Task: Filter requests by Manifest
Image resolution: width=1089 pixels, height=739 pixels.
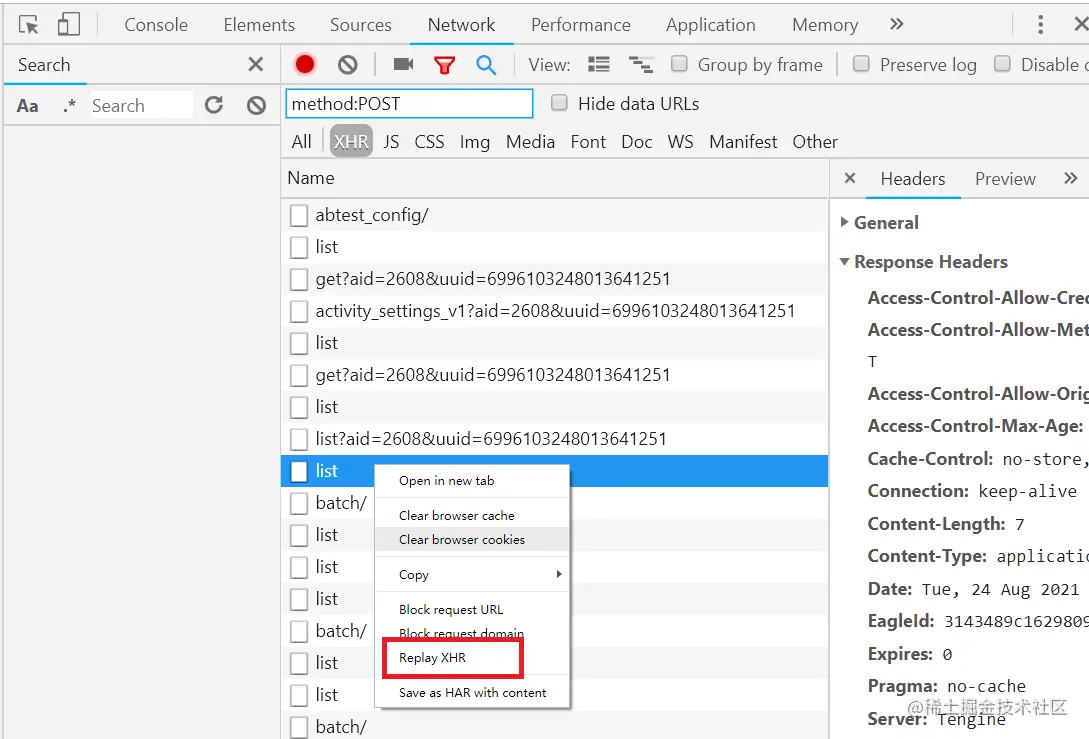Action: coord(743,142)
